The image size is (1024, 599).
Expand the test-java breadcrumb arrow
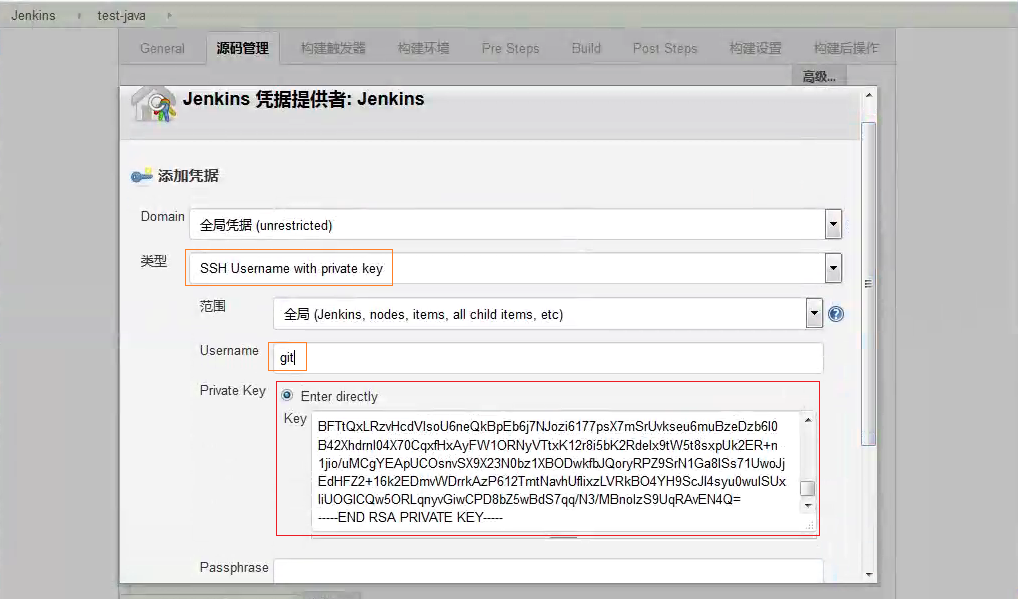pos(169,16)
